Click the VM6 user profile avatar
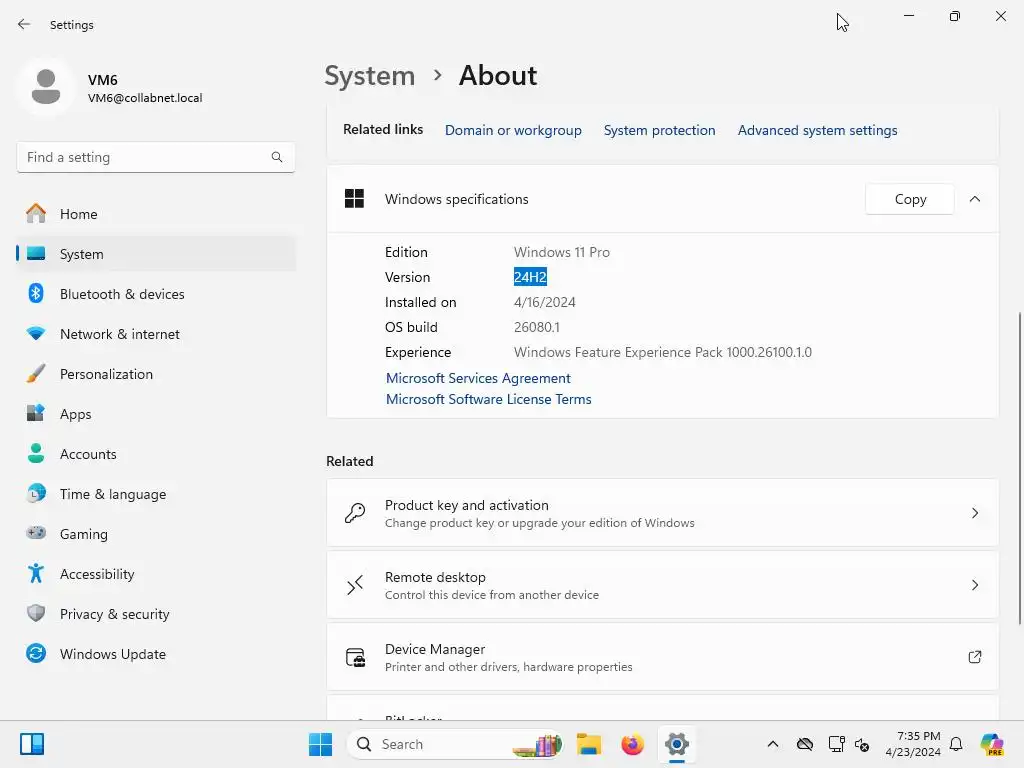Image resolution: width=1024 pixels, height=768 pixels. [46, 87]
